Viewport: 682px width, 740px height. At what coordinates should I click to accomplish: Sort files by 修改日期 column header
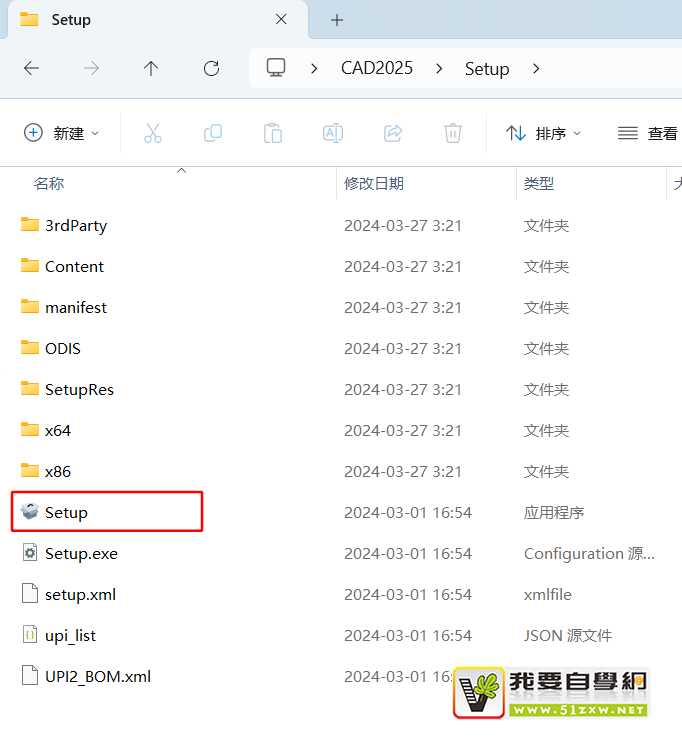coord(374,184)
